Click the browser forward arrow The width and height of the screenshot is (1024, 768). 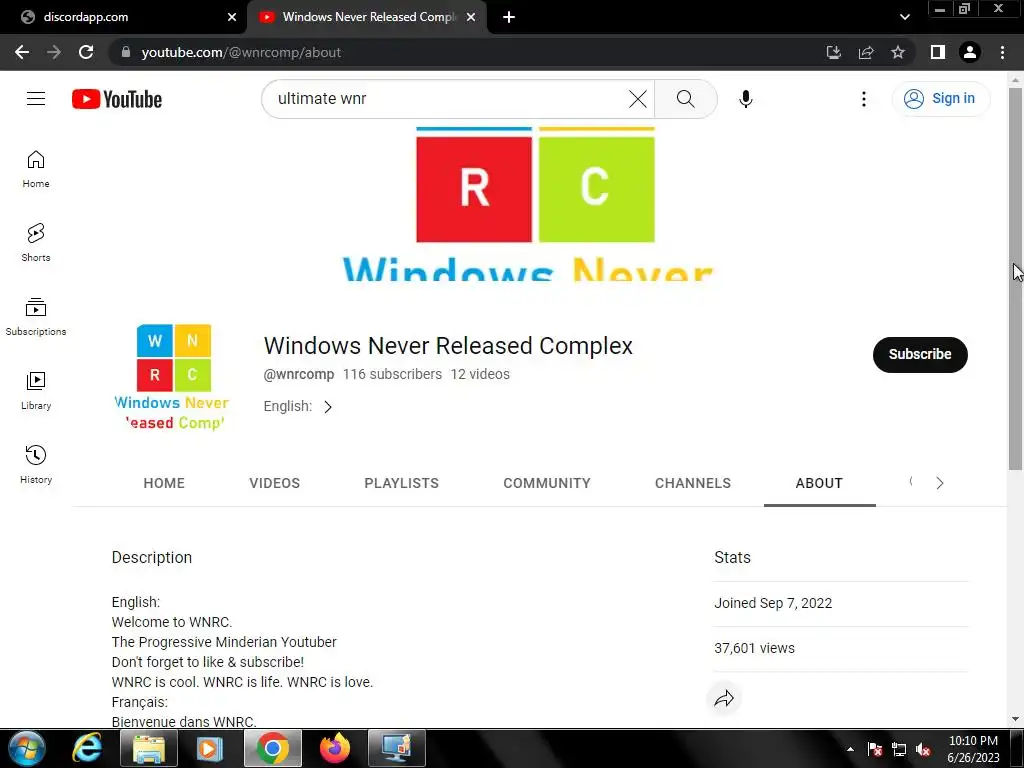click(x=54, y=52)
